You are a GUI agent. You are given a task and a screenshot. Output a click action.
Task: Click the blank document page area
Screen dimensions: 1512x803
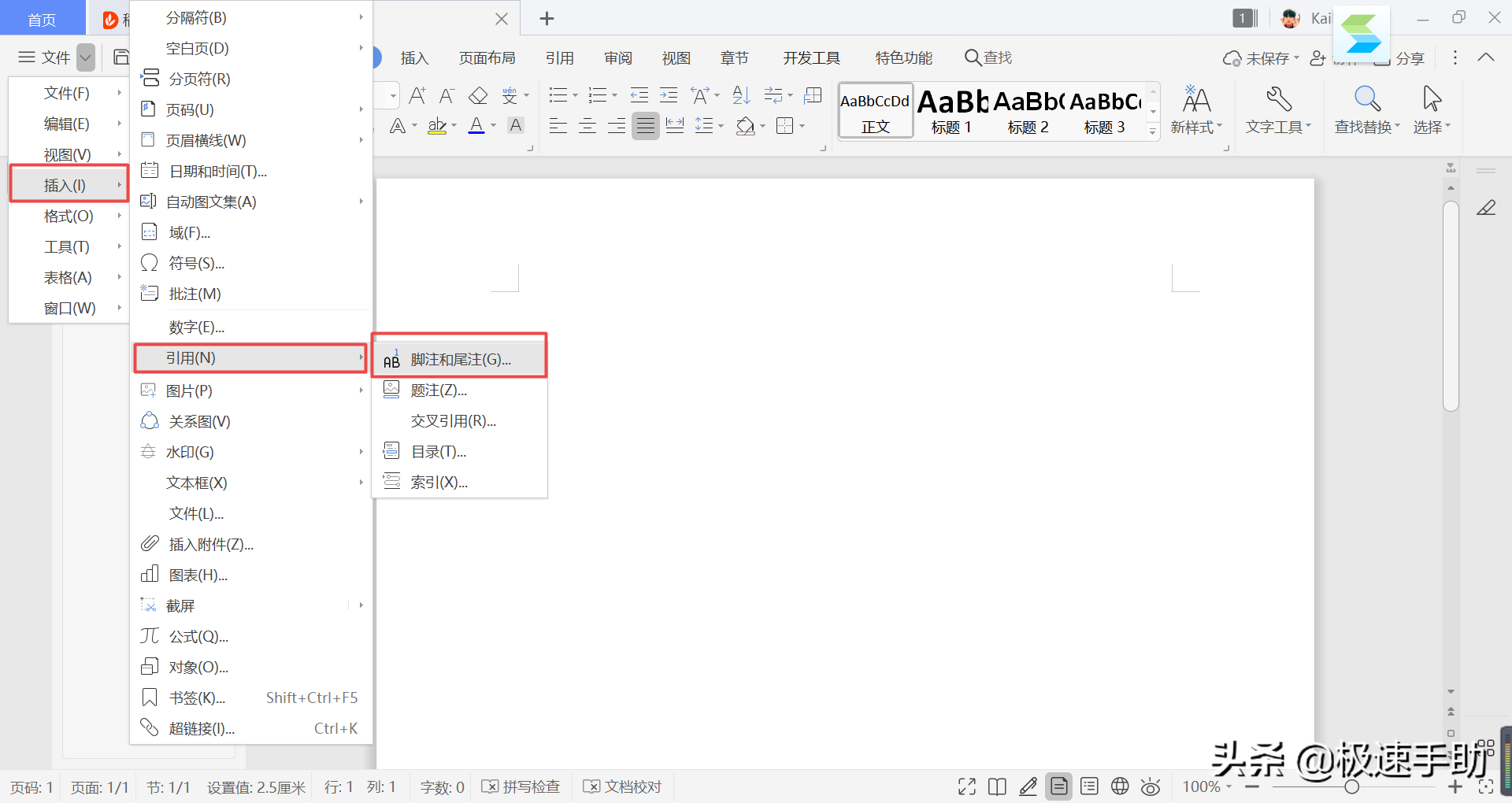click(x=845, y=473)
